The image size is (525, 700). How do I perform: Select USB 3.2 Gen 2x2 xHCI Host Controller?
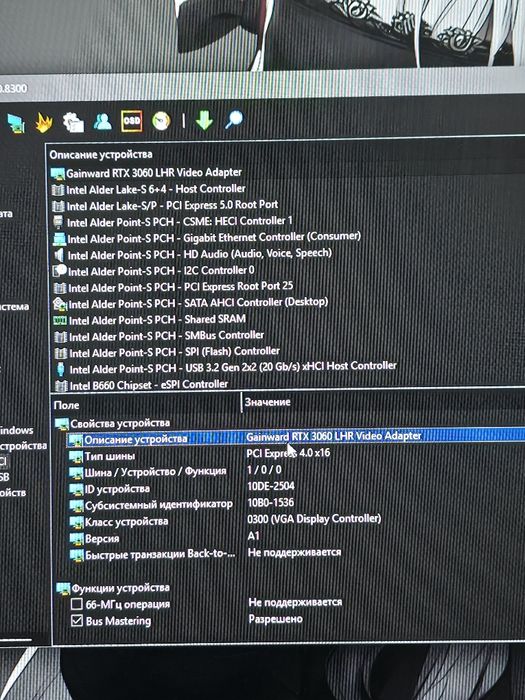tap(233, 367)
